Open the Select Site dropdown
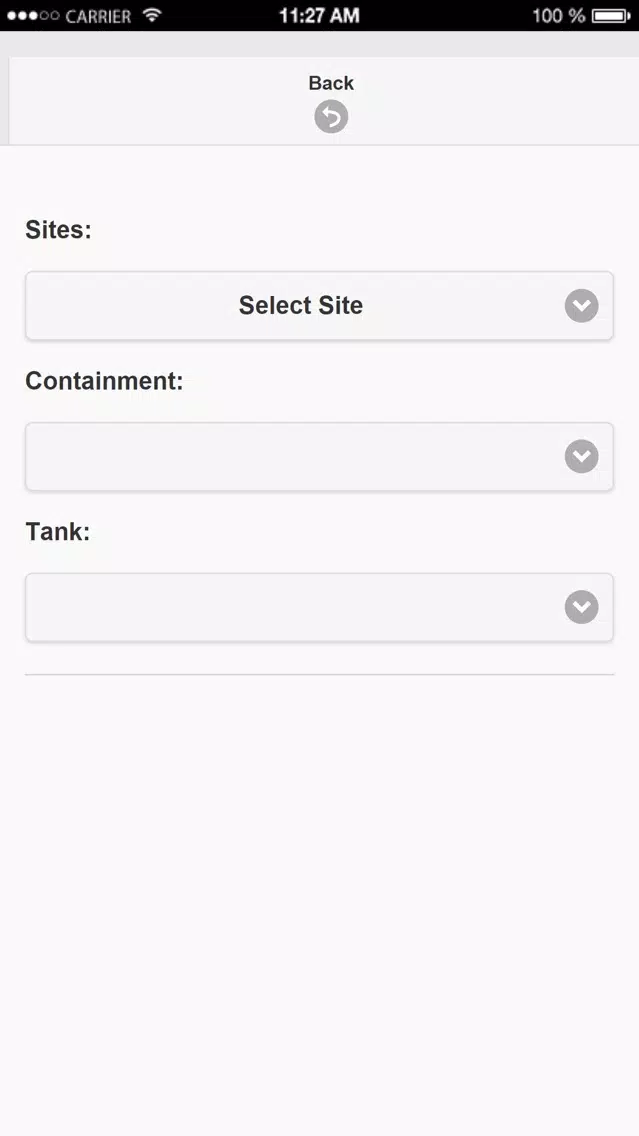The image size is (639, 1136). click(x=320, y=306)
